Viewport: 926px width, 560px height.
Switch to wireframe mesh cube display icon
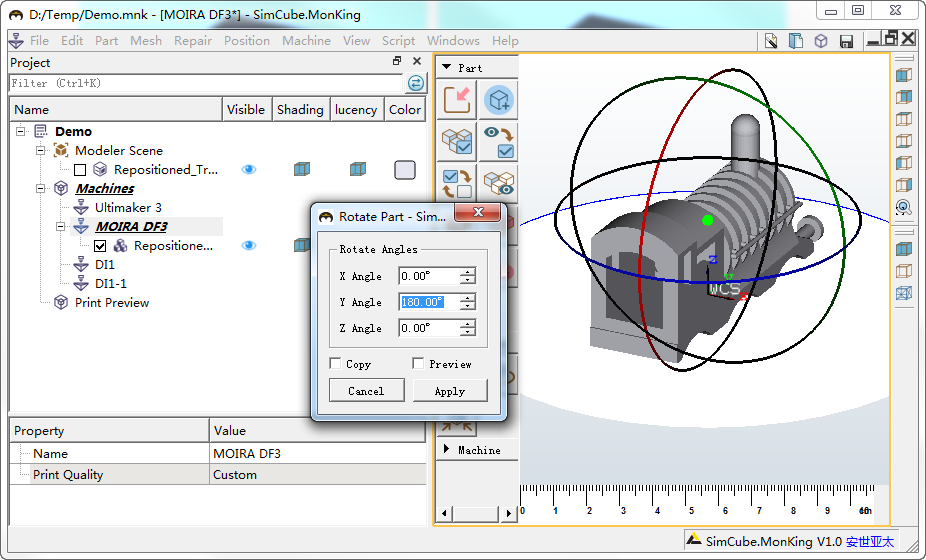(904, 292)
